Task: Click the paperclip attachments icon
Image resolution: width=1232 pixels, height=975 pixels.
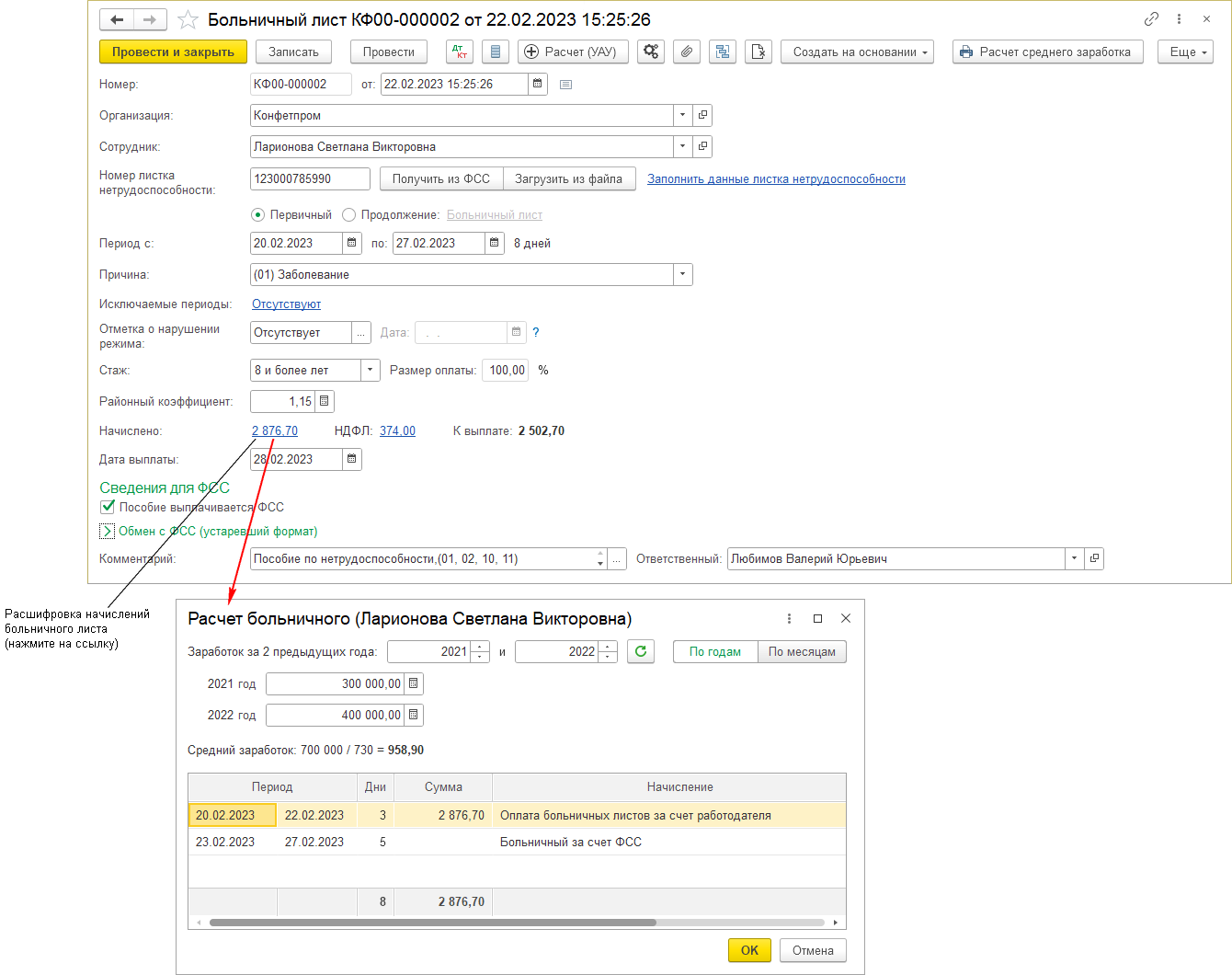Action: point(687,52)
